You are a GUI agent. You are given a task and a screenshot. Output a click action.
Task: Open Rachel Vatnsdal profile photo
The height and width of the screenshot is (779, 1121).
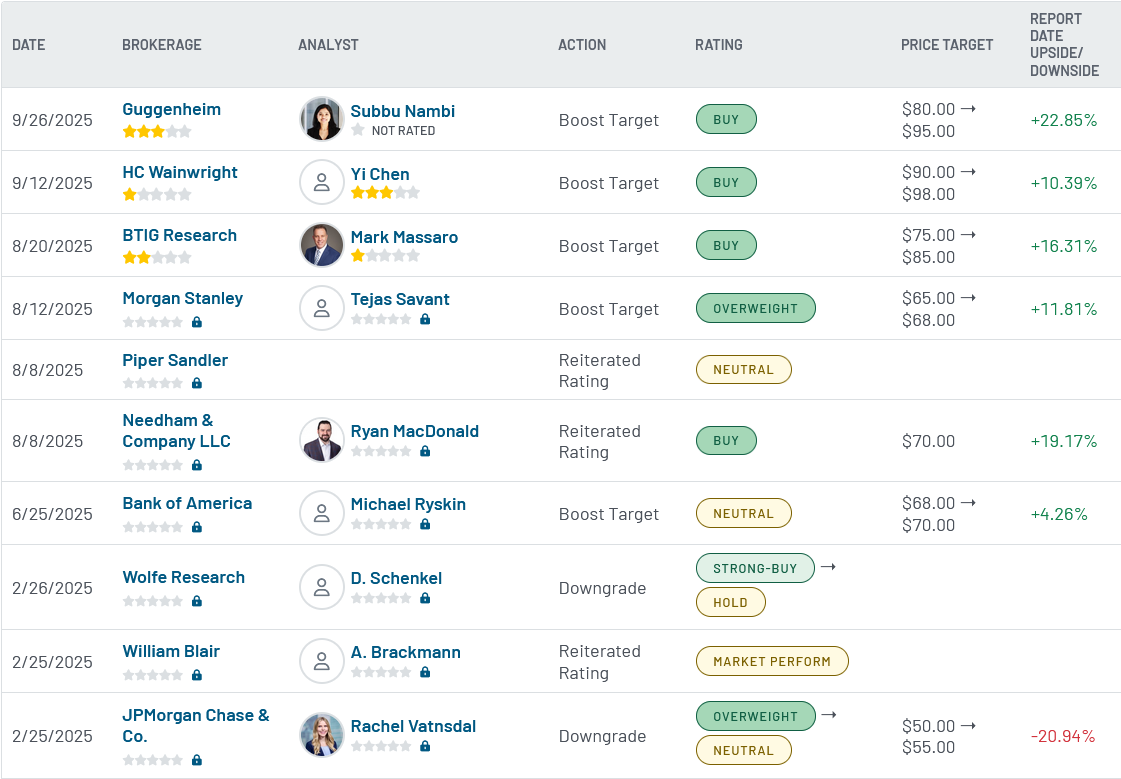[322, 735]
